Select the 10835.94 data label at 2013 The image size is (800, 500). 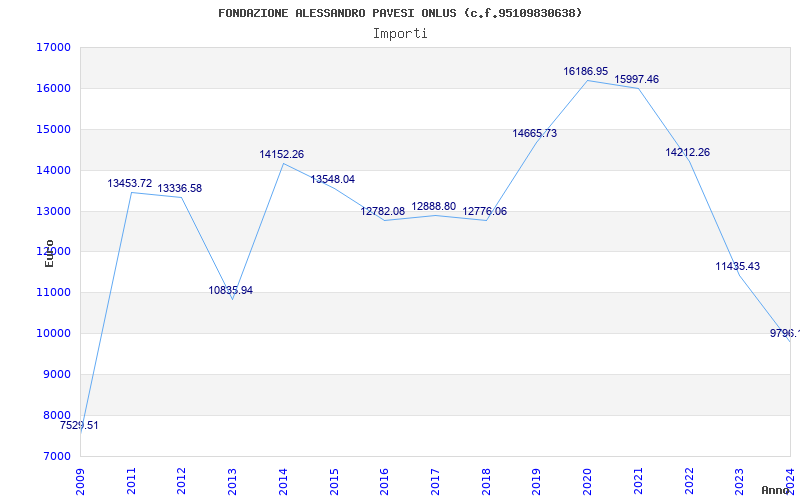(231, 291)
